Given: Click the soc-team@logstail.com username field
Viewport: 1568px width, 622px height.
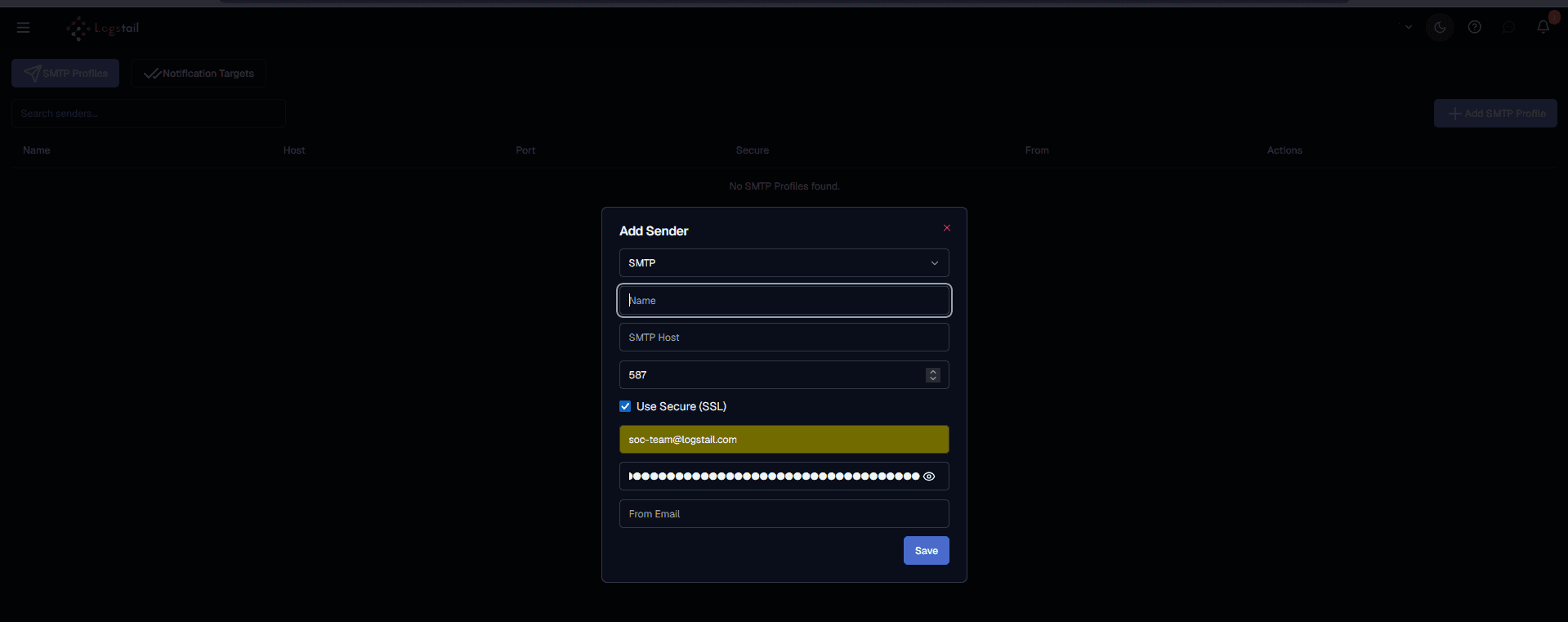Looking at the screenshot, I should 784,440.
